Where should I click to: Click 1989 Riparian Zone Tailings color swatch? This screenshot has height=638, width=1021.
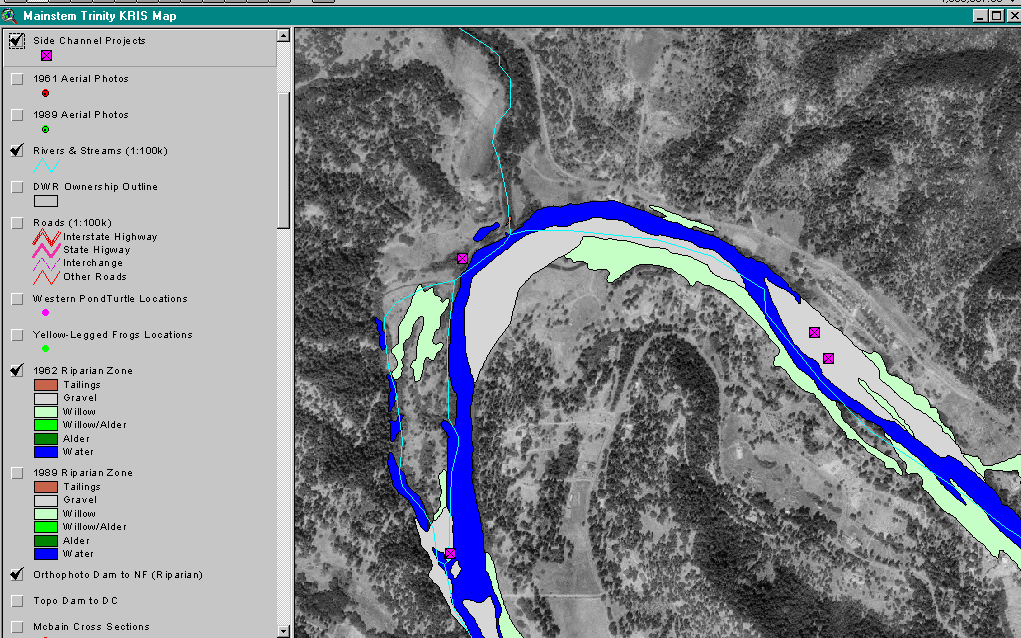click(46, 487)
